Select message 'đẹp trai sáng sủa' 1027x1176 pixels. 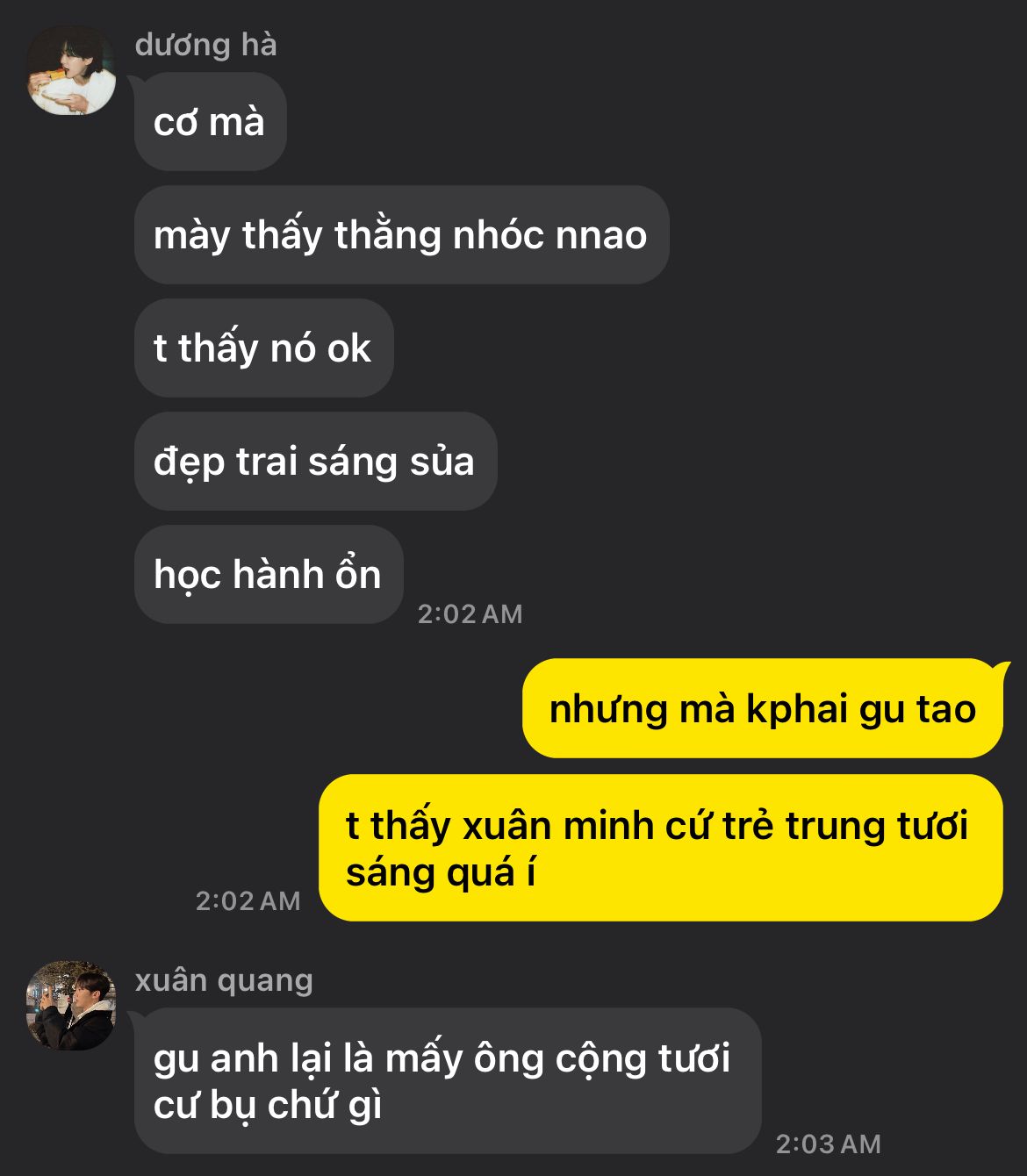(x=315, y=462)
